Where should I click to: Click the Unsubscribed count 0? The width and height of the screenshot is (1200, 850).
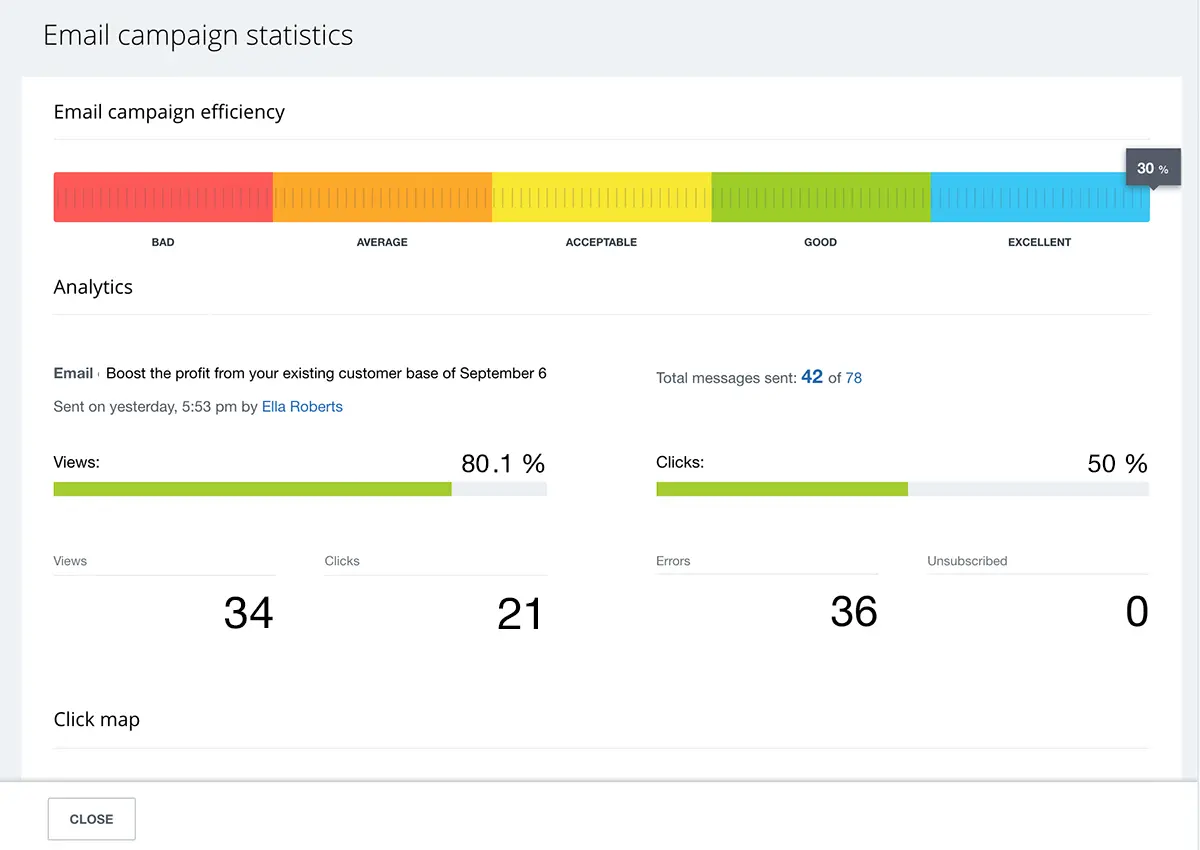click(x=1136, y=612)
